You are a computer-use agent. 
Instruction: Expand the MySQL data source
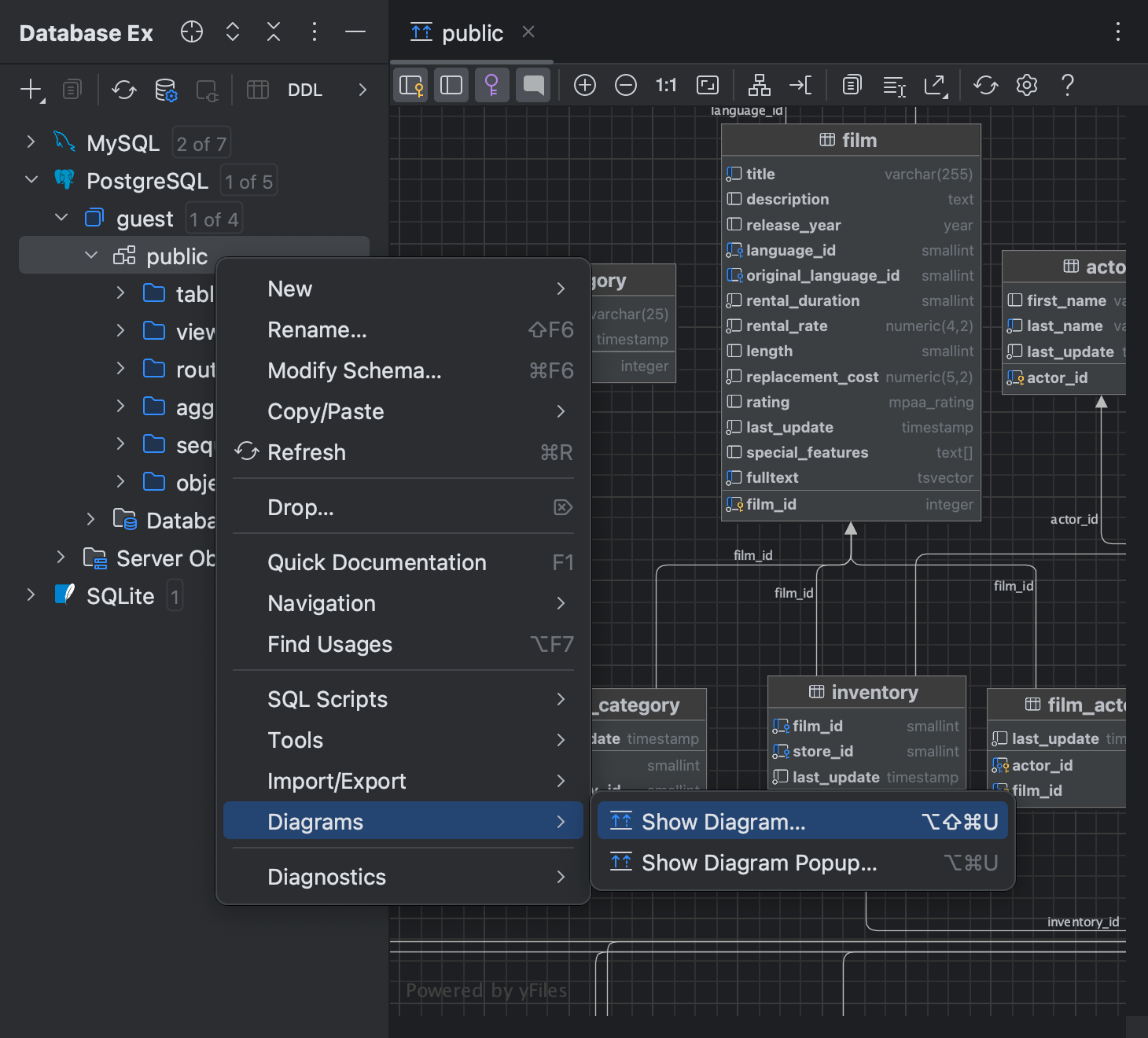[x=31, y=142]
